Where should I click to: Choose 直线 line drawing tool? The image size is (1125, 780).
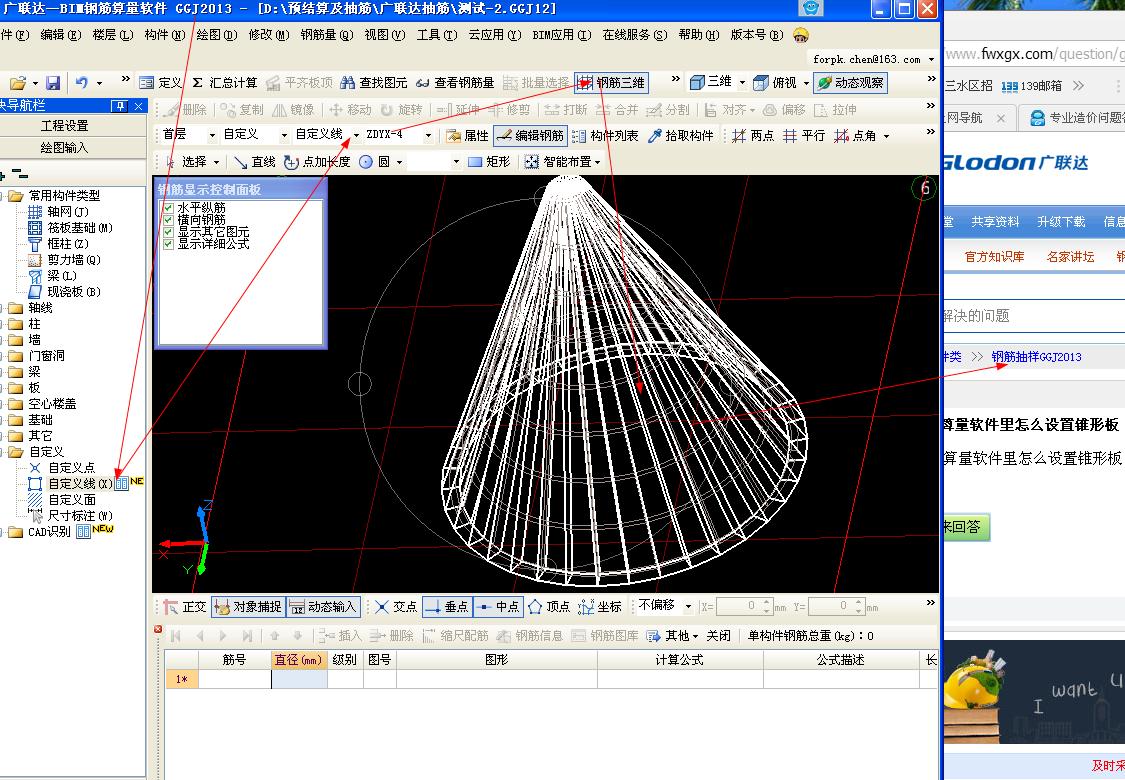click(x=255, y=162)
